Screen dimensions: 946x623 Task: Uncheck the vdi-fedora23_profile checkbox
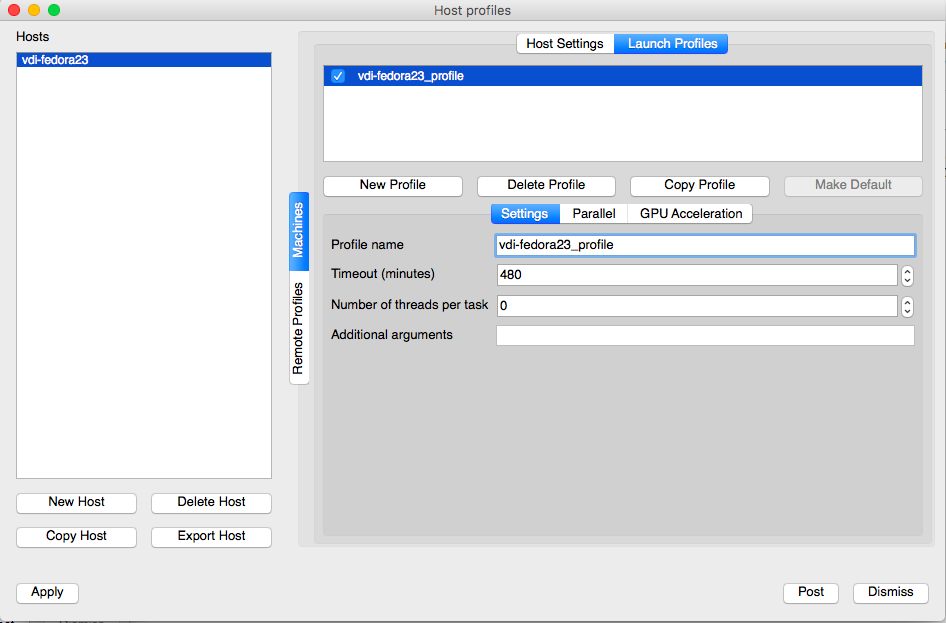338,76
